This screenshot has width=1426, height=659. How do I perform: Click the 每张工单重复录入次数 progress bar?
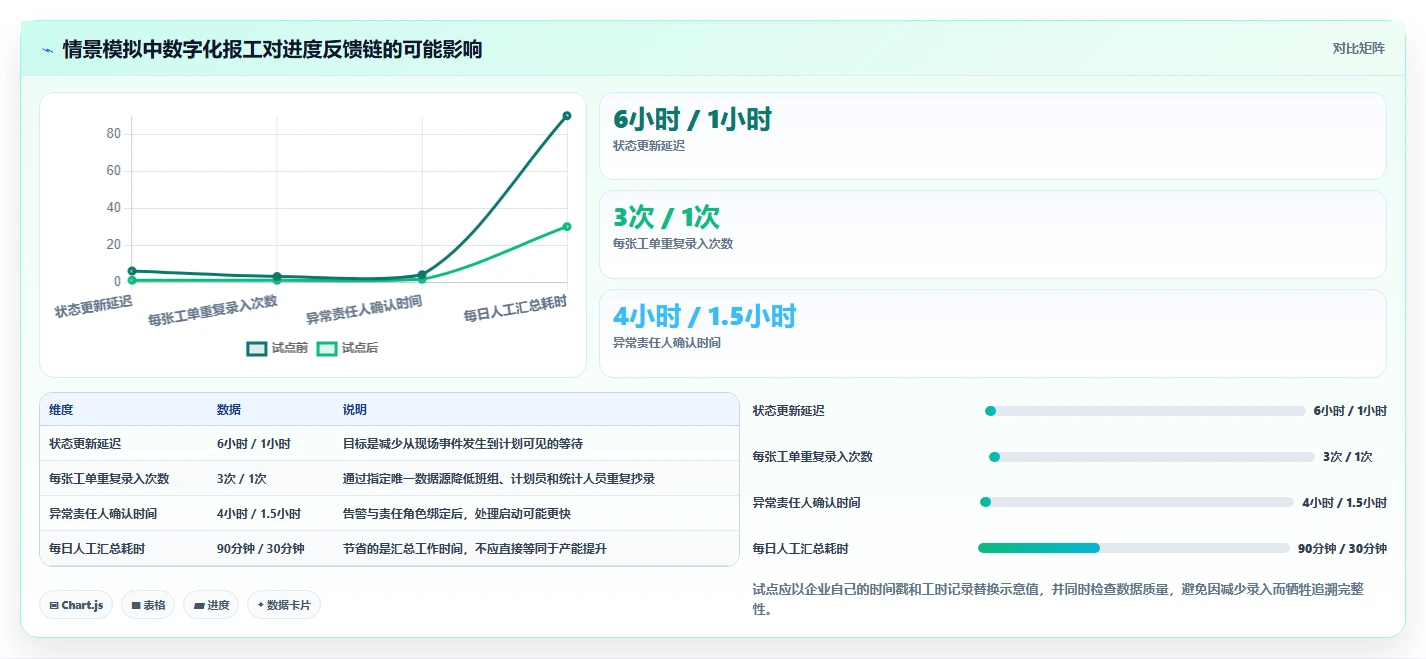[1152, 457]
